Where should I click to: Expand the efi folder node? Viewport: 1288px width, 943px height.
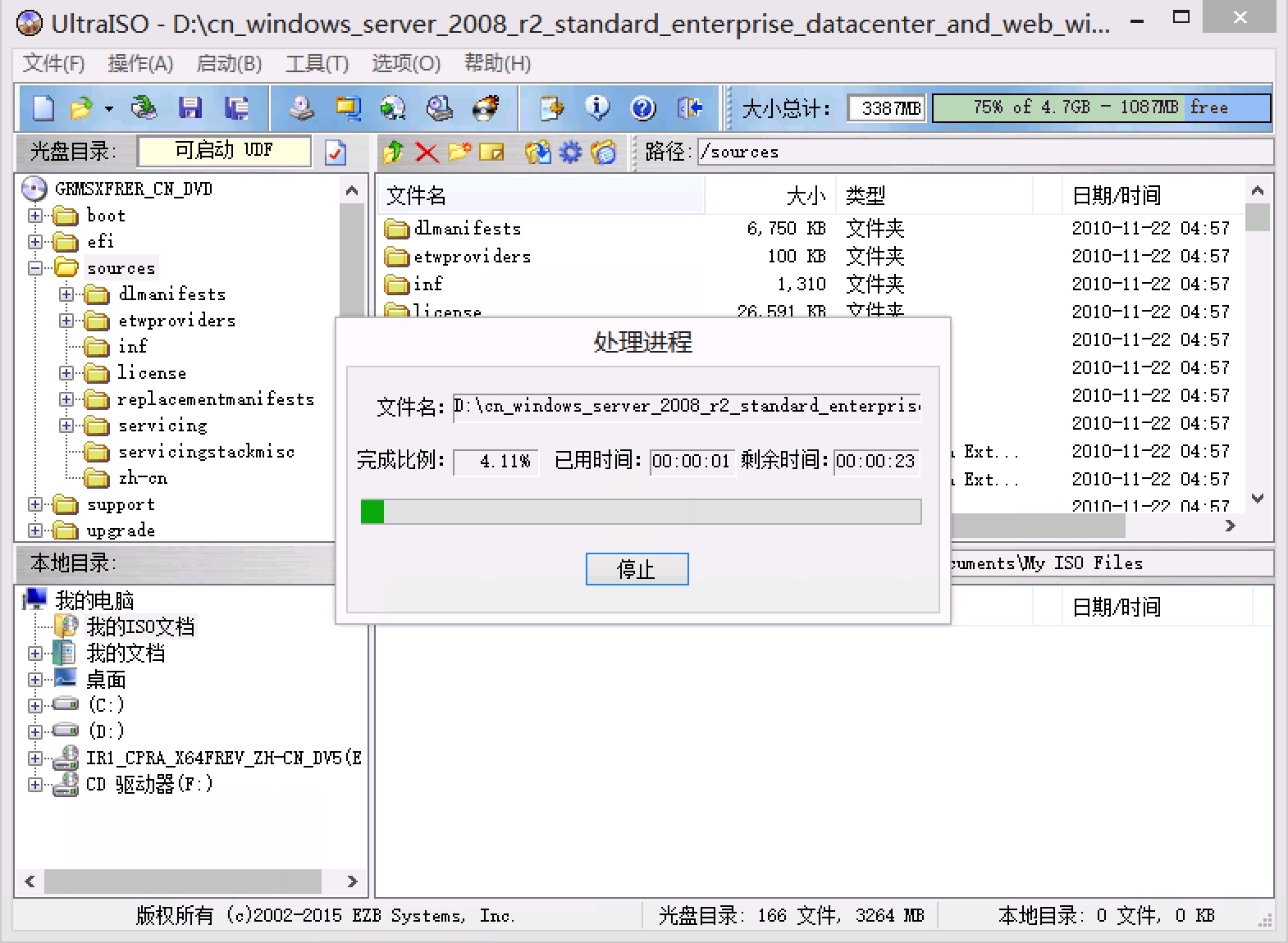click(x=35, y=242)
